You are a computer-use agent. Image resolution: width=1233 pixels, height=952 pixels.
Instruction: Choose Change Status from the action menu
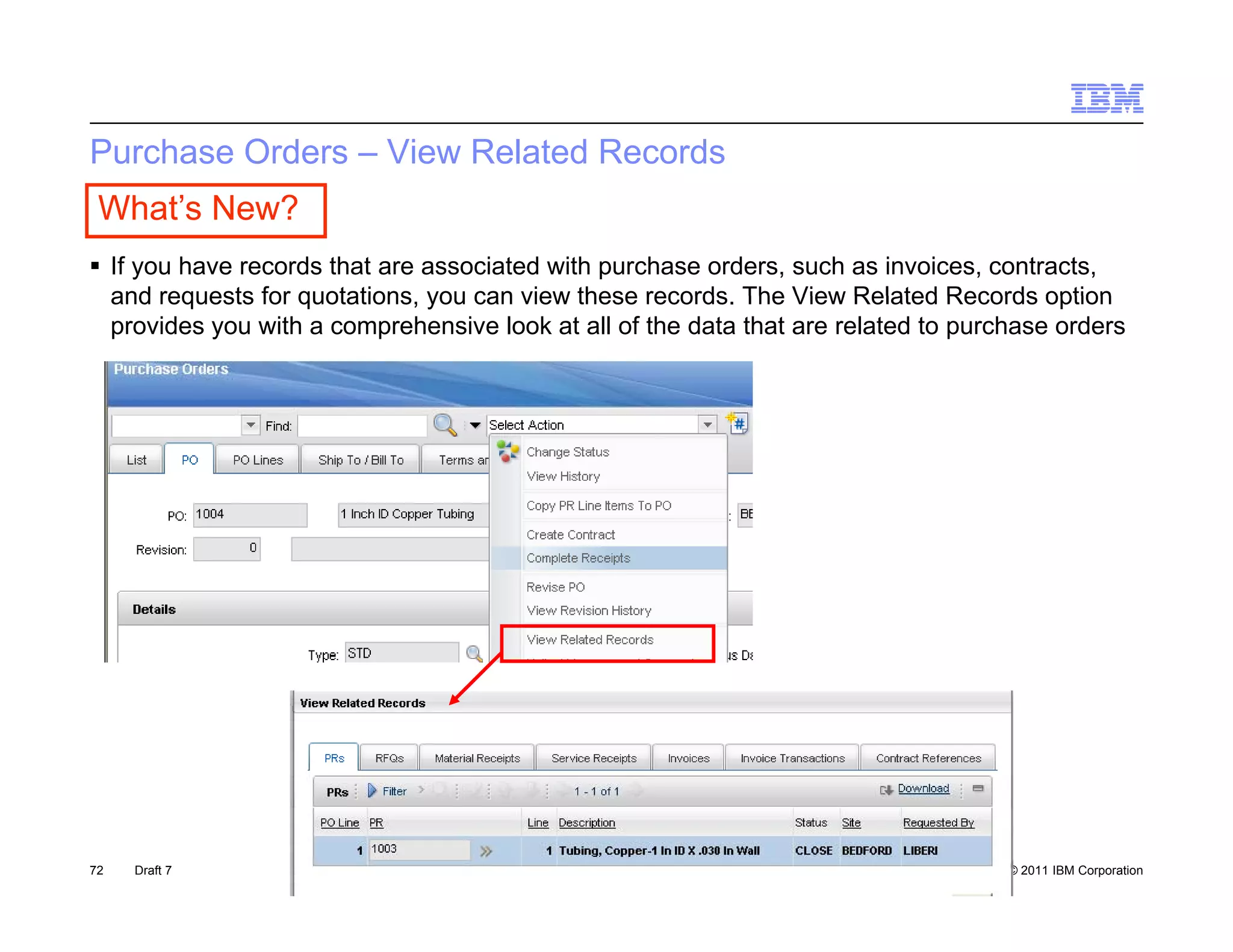[x=568, y=452]
